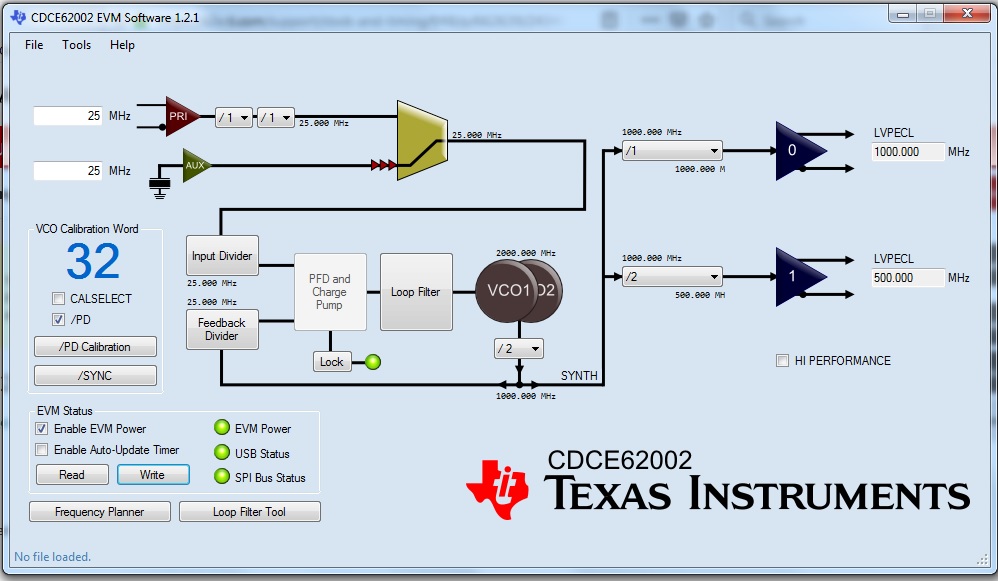Click the Texas Instruments logo
998x581 pixels.
tap(718, 491)
